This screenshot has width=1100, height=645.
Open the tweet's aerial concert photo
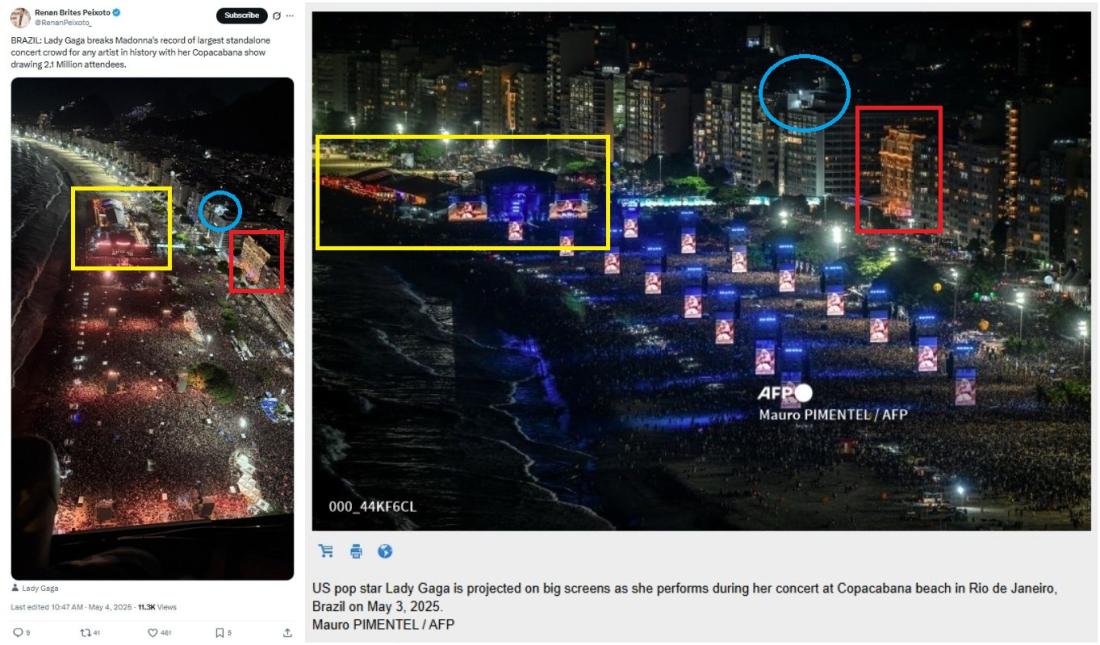(152, 328)
